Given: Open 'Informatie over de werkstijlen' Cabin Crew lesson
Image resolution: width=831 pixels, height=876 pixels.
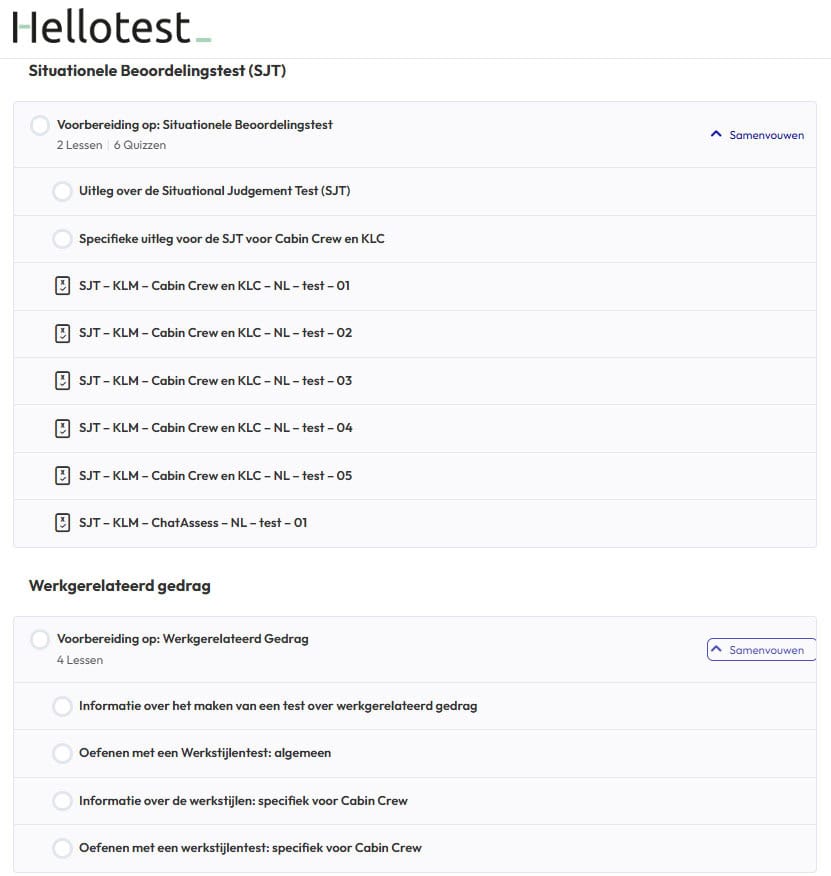Looking at the screenshot, I should (x=243, y=801).
